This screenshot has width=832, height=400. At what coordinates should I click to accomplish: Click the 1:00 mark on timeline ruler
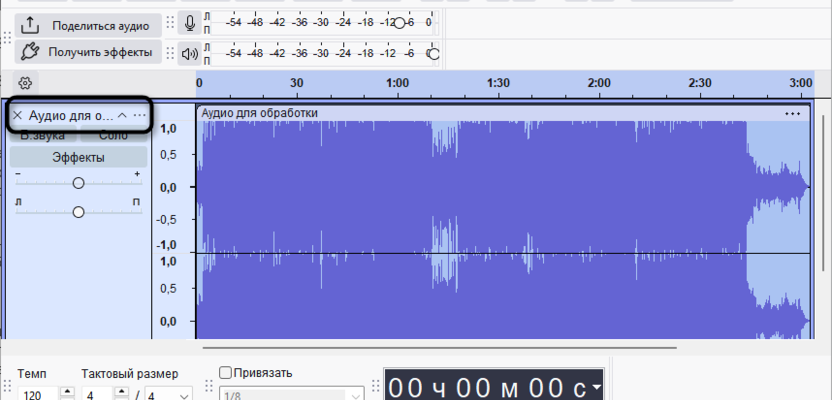pos(397,83)
